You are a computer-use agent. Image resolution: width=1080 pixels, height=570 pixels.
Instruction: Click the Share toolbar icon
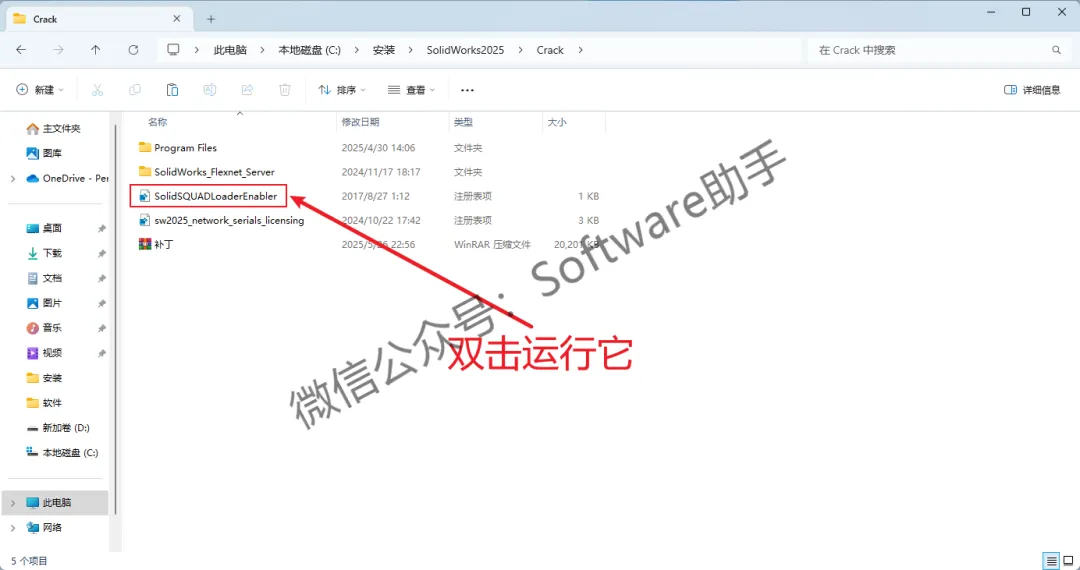tap(247, 89)
